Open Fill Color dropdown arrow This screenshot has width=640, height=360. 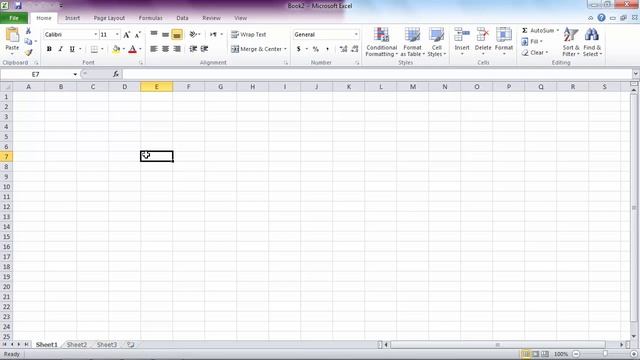click(x=124, y=49)
